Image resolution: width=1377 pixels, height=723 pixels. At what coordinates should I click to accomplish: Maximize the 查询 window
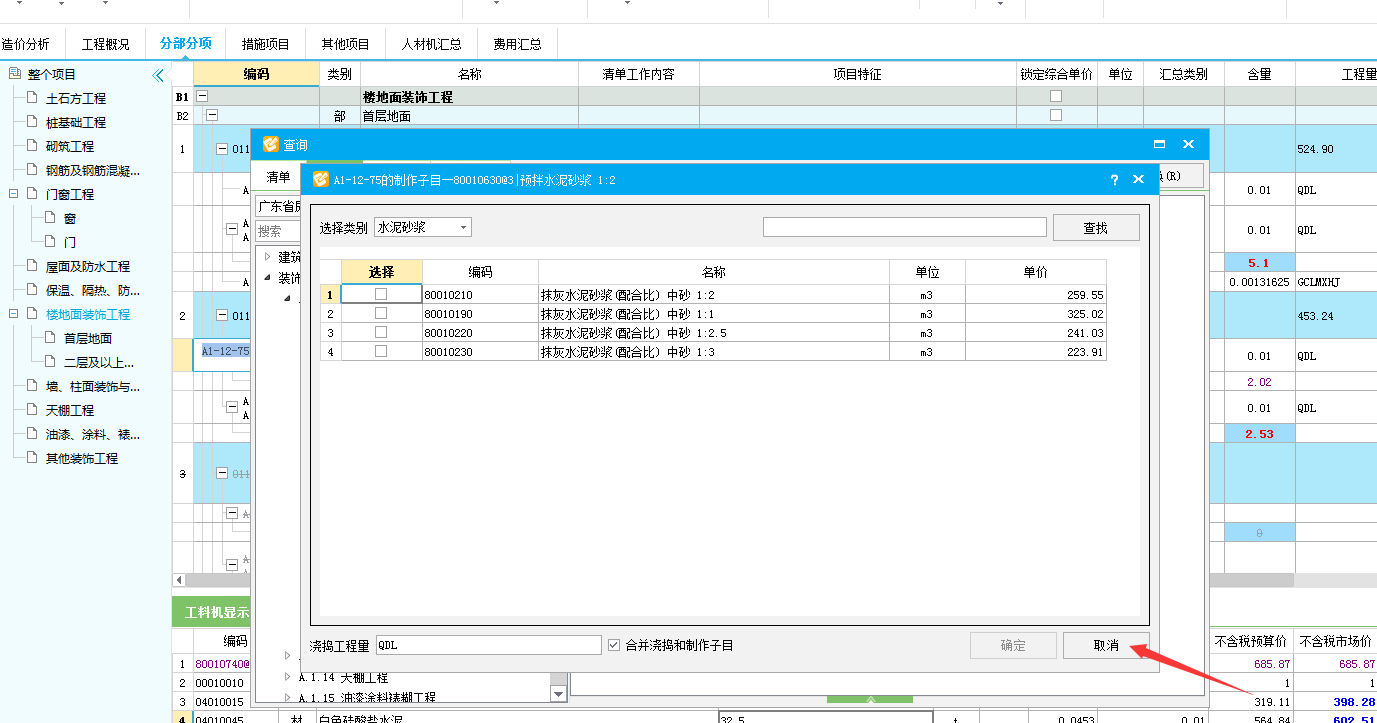tap(1160, 144)
